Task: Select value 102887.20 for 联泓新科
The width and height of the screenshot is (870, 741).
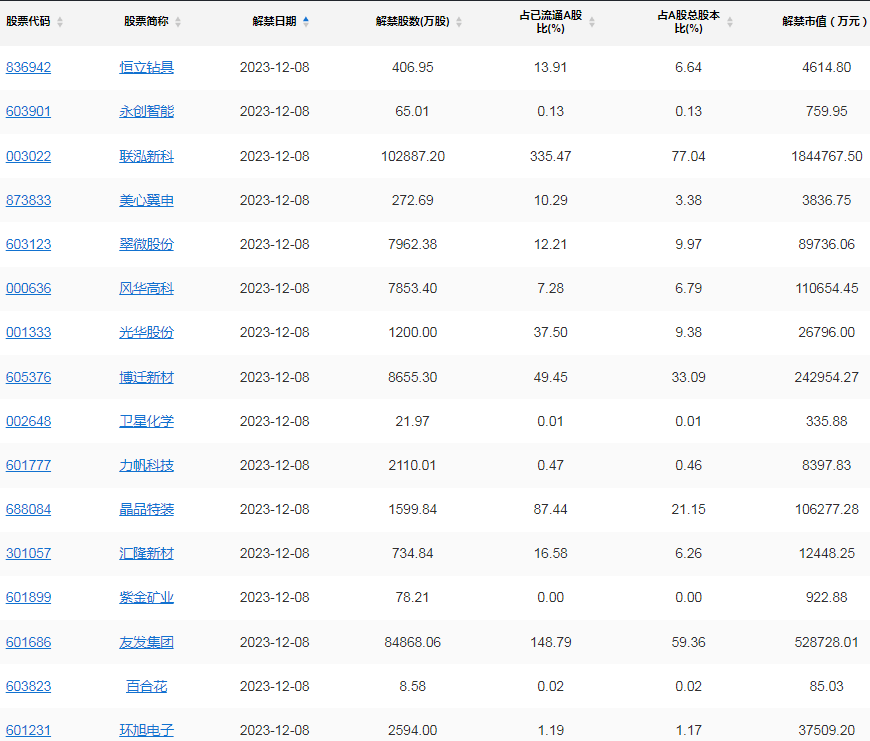Action: point(413,156)
